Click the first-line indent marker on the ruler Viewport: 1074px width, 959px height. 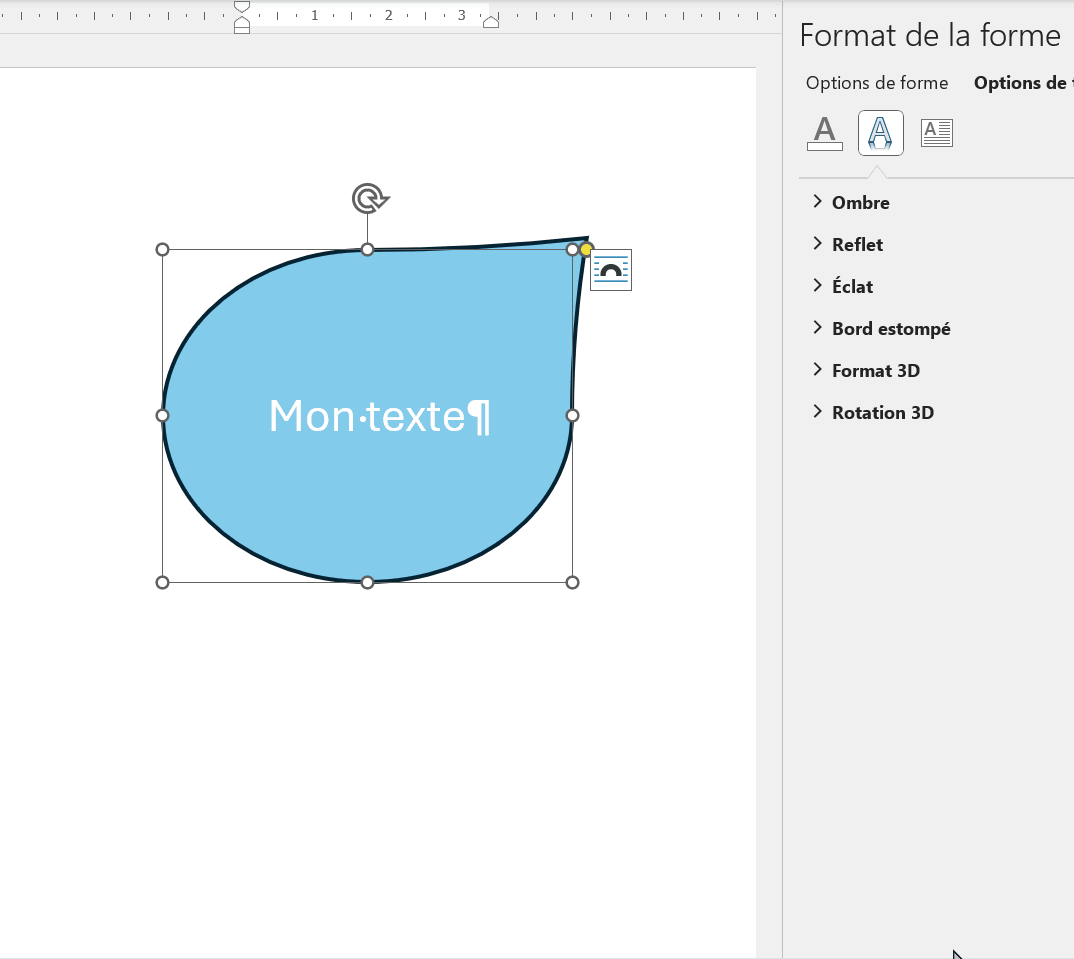tap(242, 7)
